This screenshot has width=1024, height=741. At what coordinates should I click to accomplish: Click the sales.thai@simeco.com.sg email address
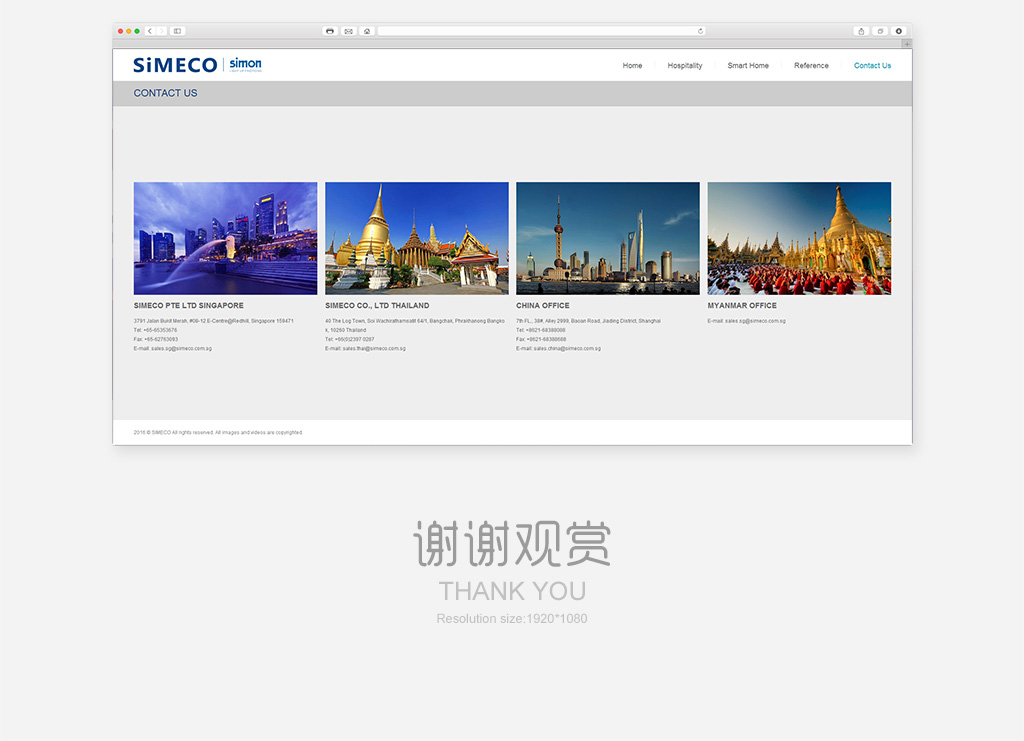[x=374, y=349]
